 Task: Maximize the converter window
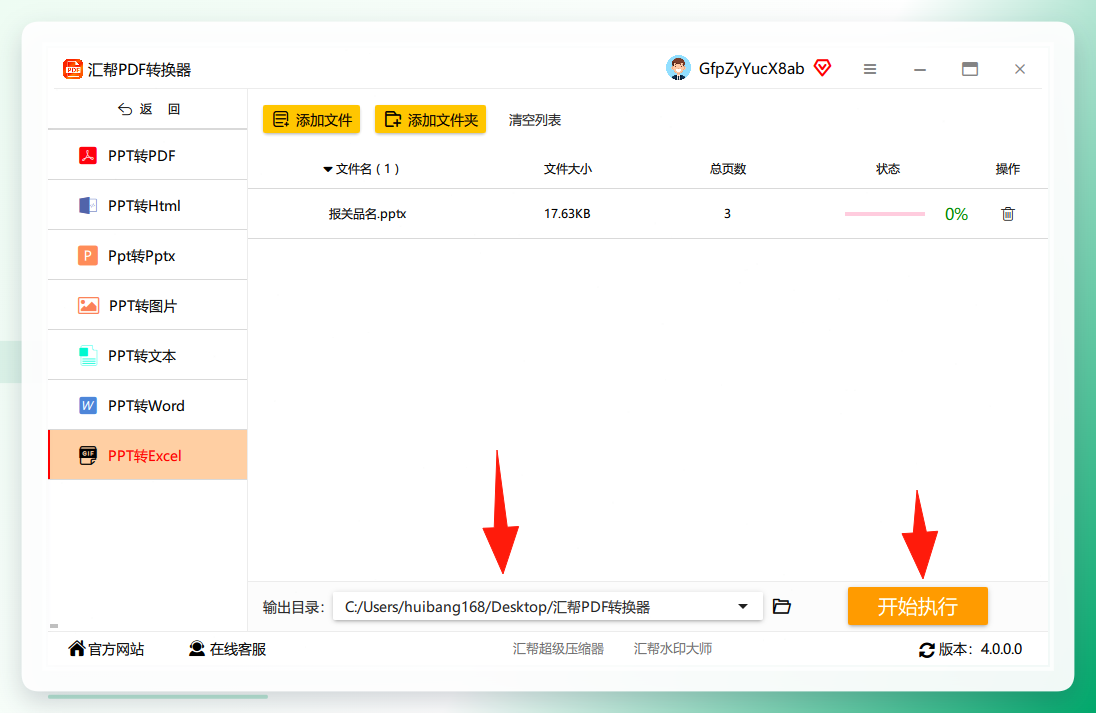click(969, 69)
